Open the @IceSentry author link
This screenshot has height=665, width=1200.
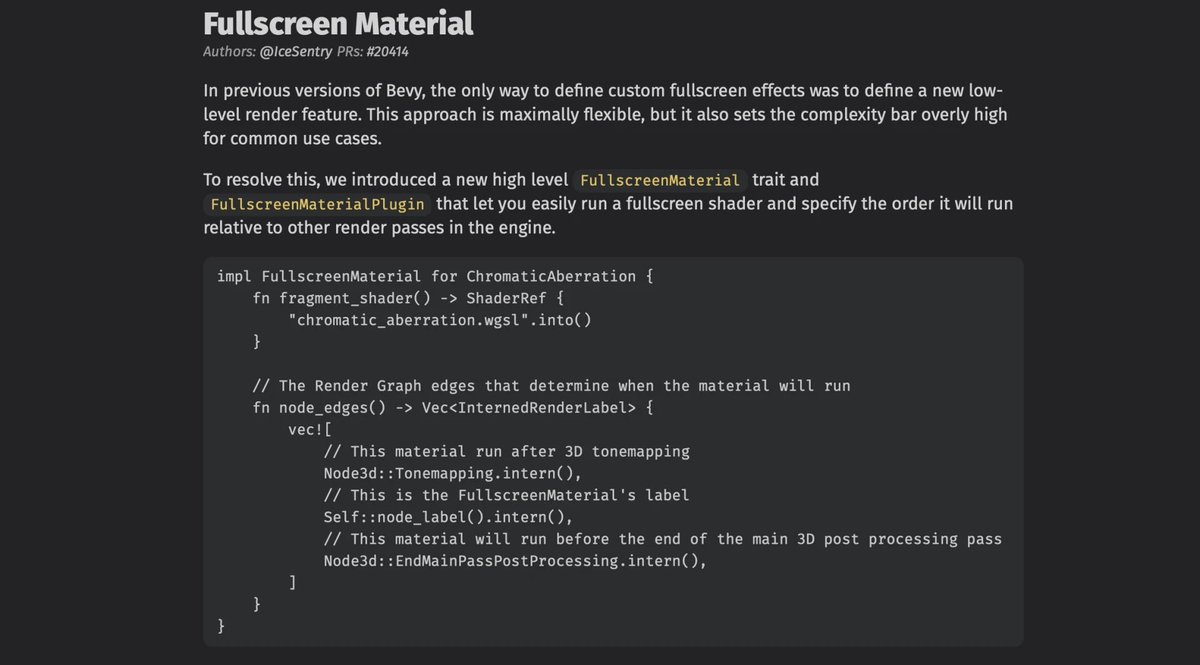coord(296,51)
